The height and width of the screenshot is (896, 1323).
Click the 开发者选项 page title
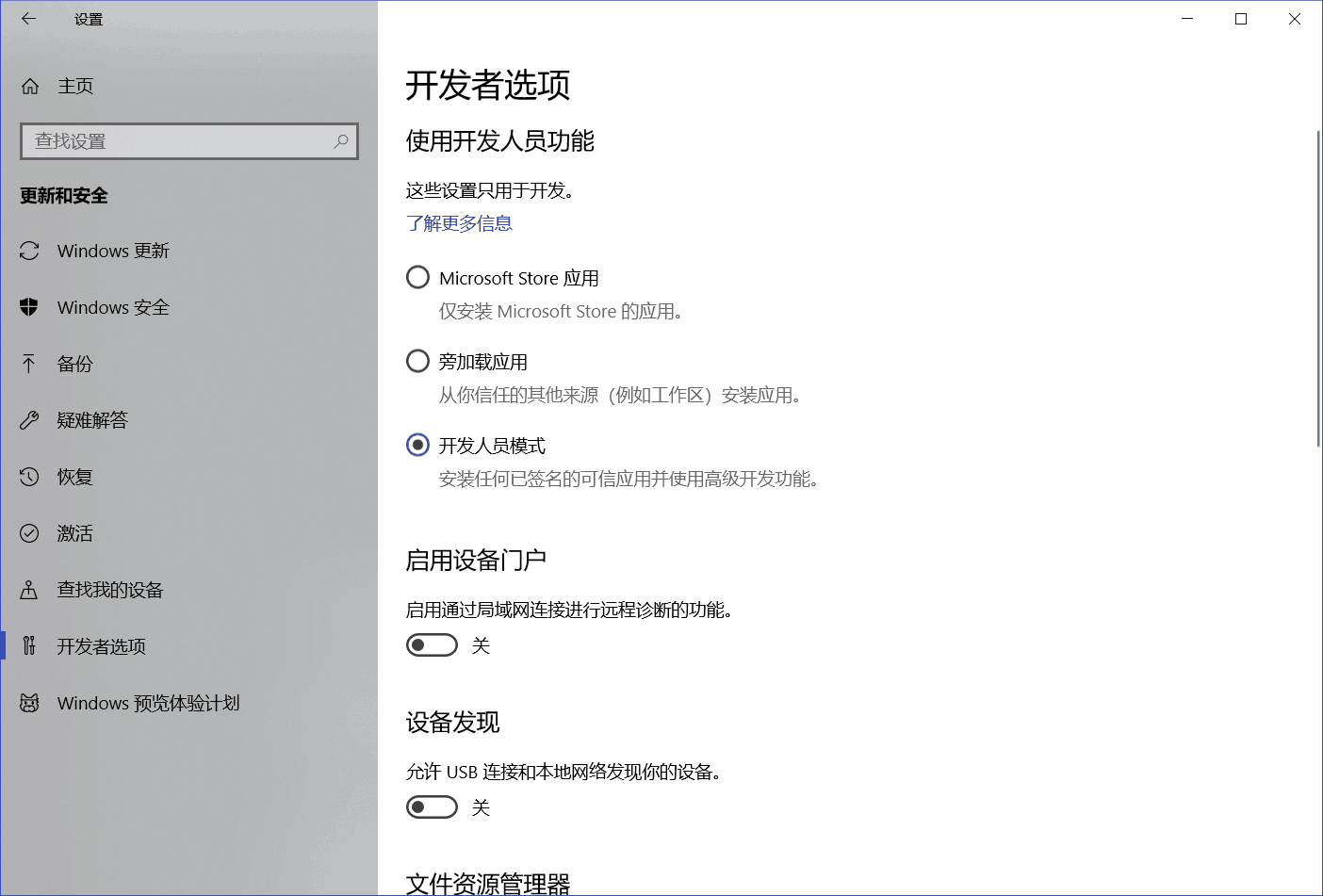click(x=488, y=85)
